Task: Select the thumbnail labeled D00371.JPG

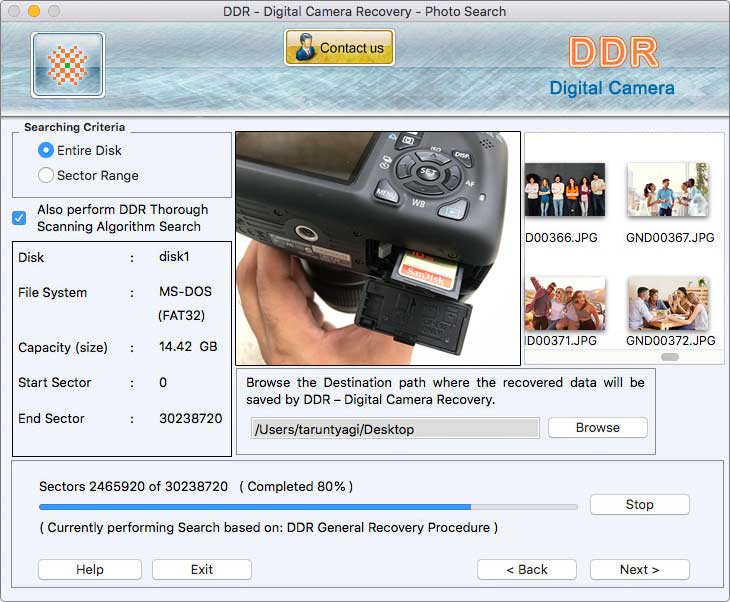Action: pos(565,304)
